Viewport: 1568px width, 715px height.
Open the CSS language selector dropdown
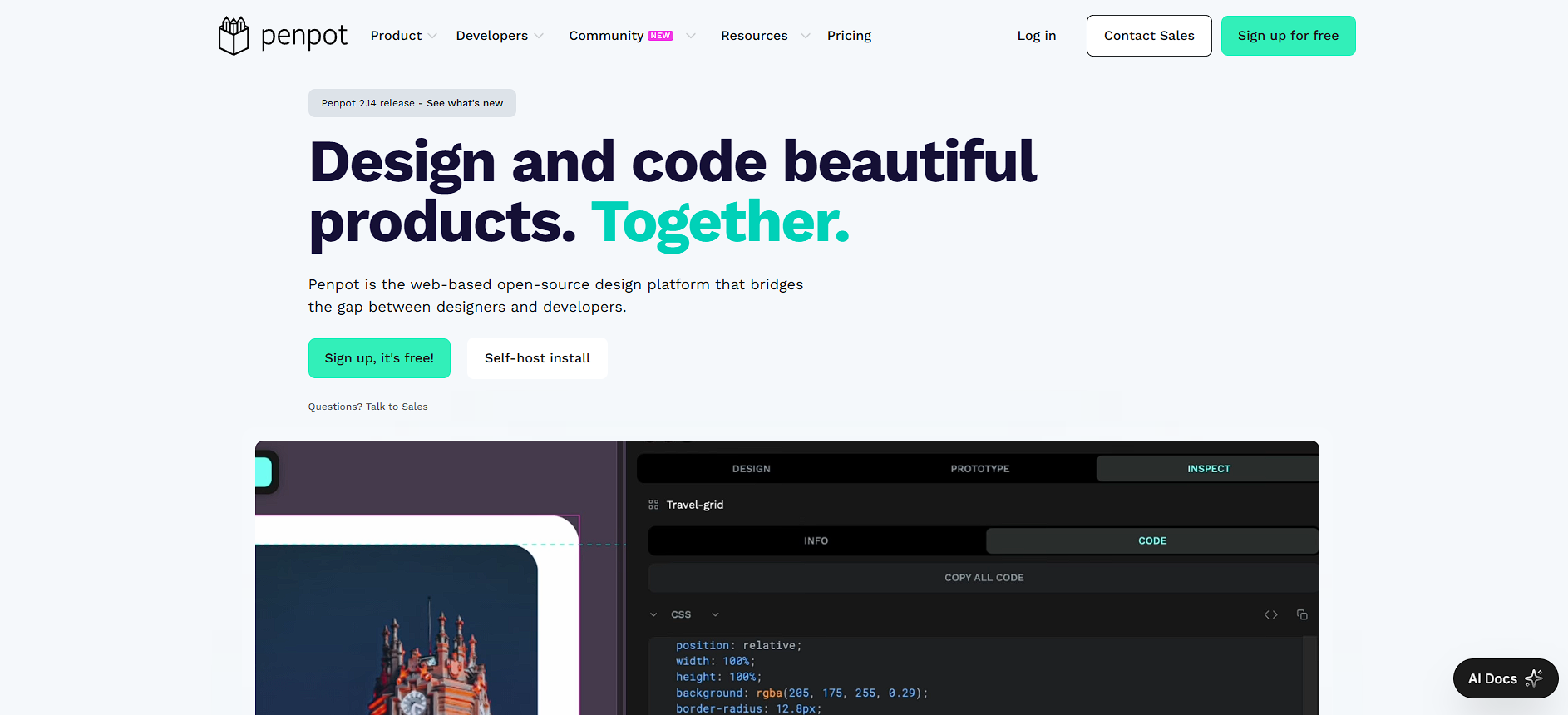(x=715, y=615)
